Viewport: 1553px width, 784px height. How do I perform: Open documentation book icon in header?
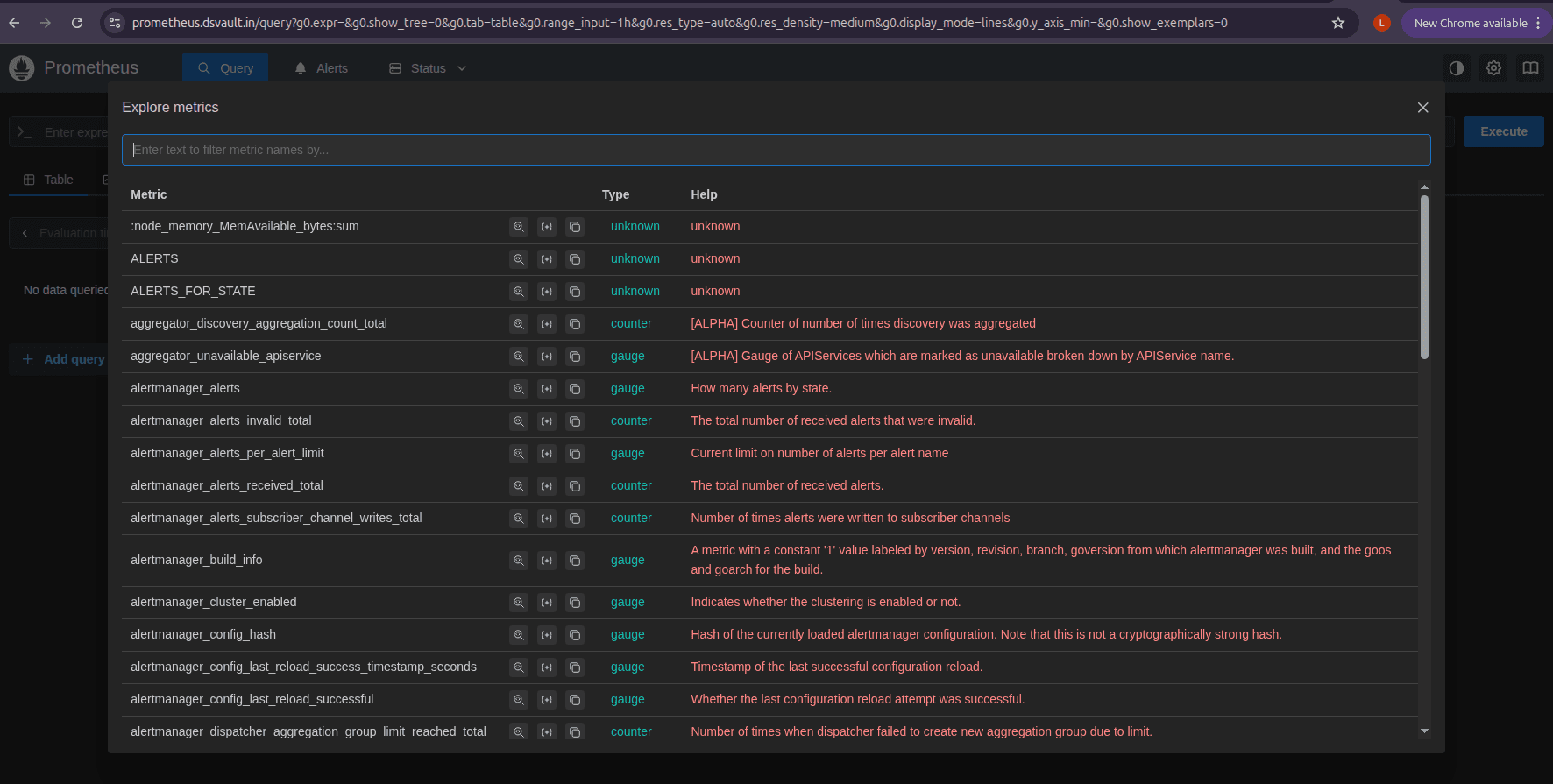tap(1530, 67)
